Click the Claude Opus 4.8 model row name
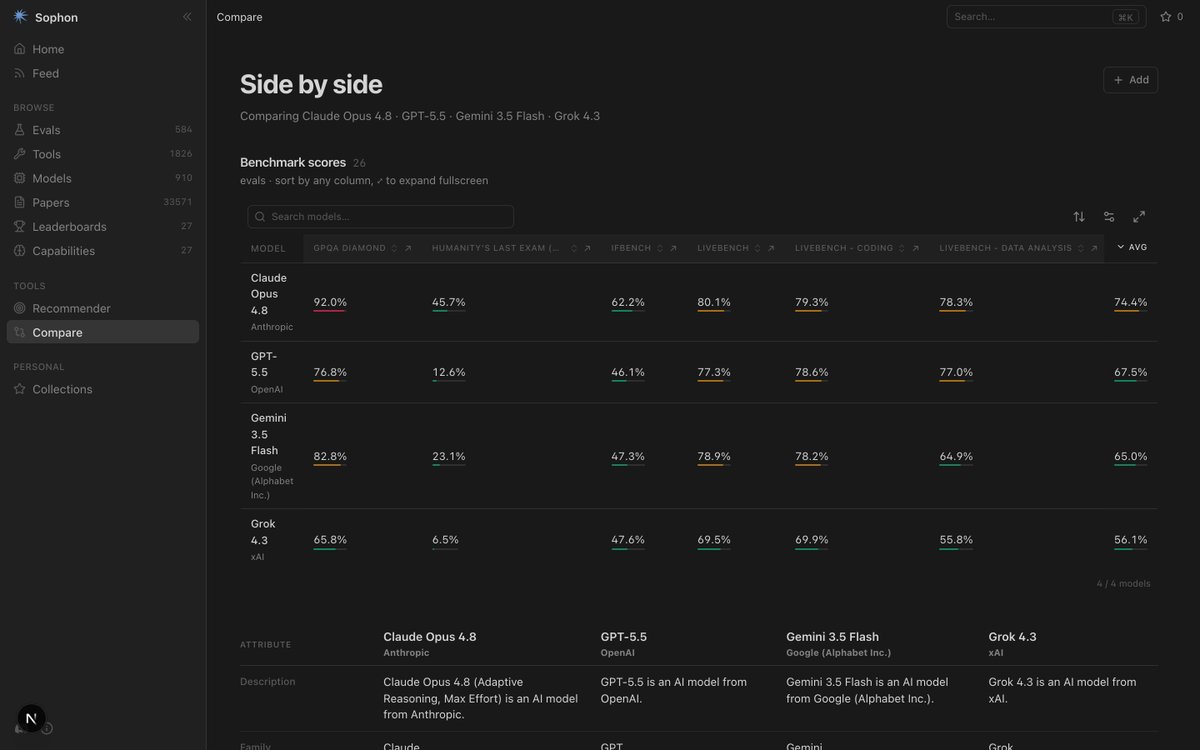This screenshot has height=750, width=1200. (x=269, y=294)
